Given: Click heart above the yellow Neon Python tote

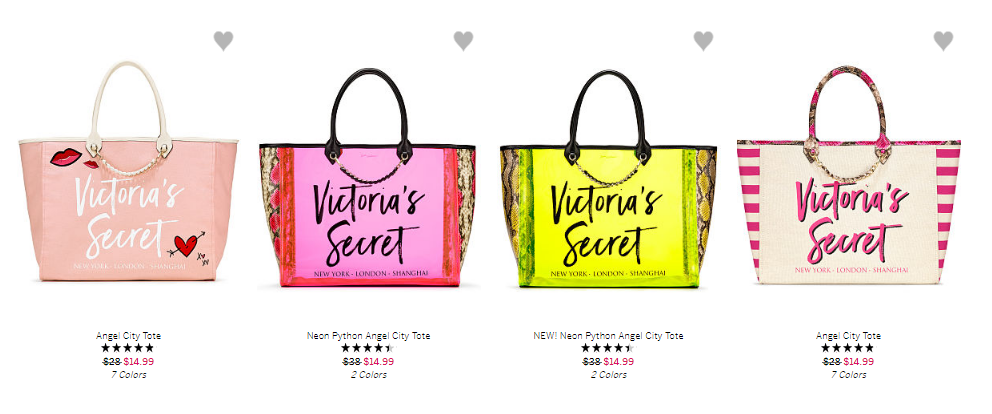Looking at the screenshot, I should (703, 41).
